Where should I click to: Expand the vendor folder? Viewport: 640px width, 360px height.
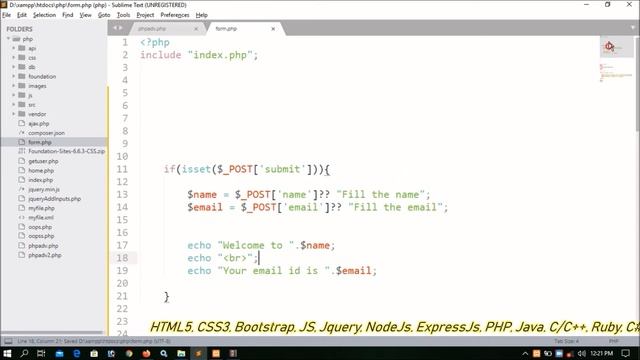point(13,114)
